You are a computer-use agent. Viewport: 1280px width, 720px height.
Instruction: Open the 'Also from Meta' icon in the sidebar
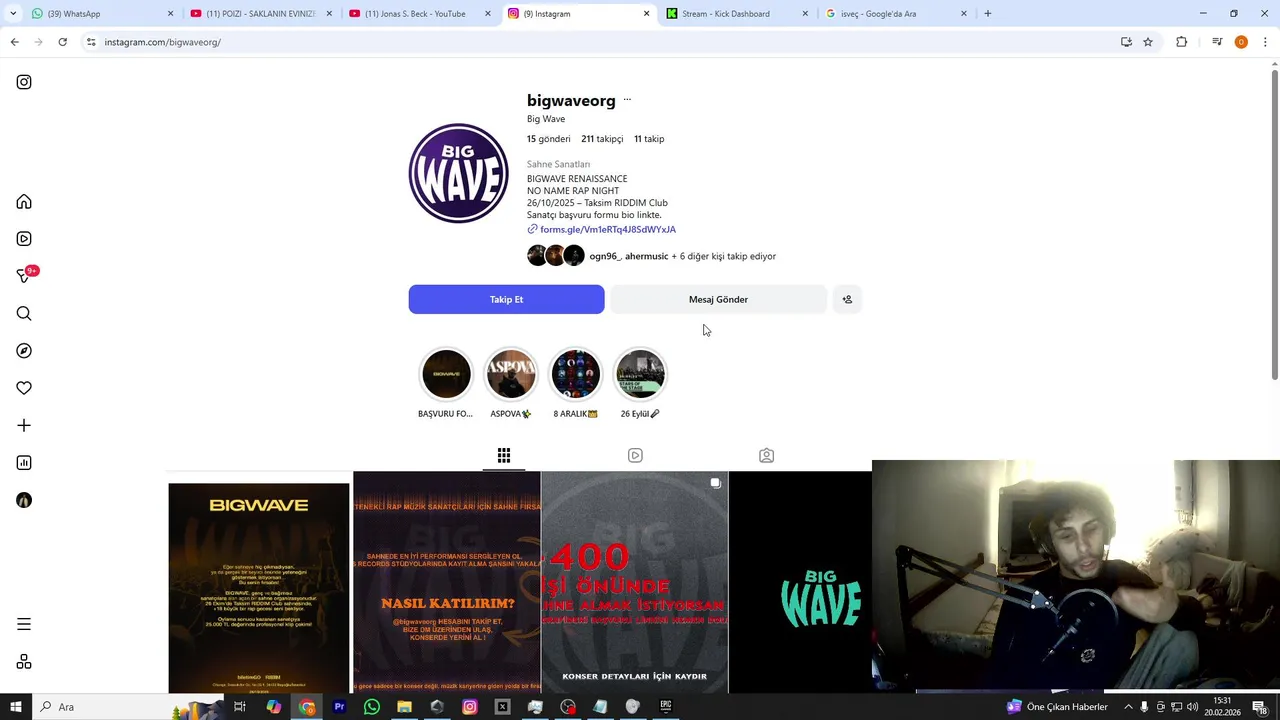click(24, 662)
